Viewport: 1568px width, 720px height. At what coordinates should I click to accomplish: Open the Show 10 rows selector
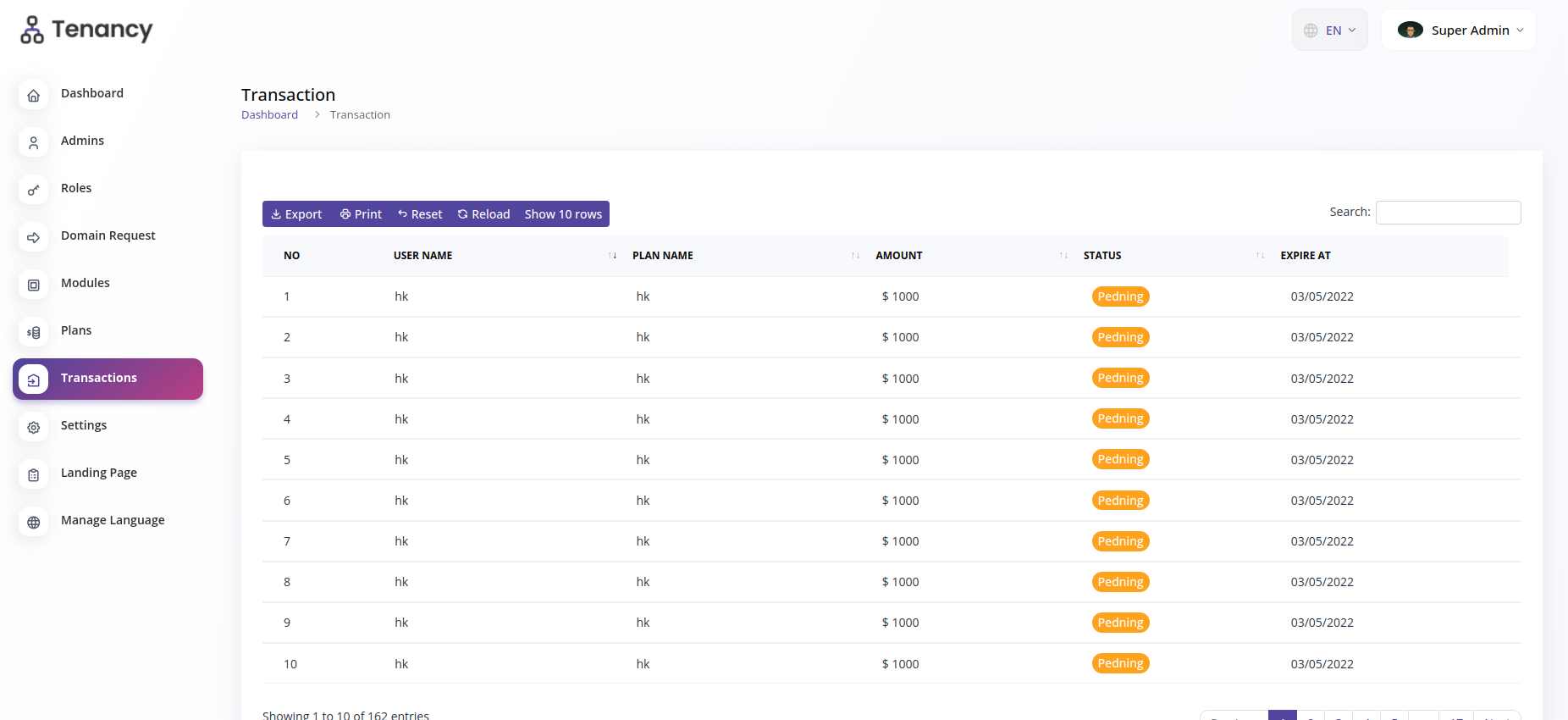[563, 214]
